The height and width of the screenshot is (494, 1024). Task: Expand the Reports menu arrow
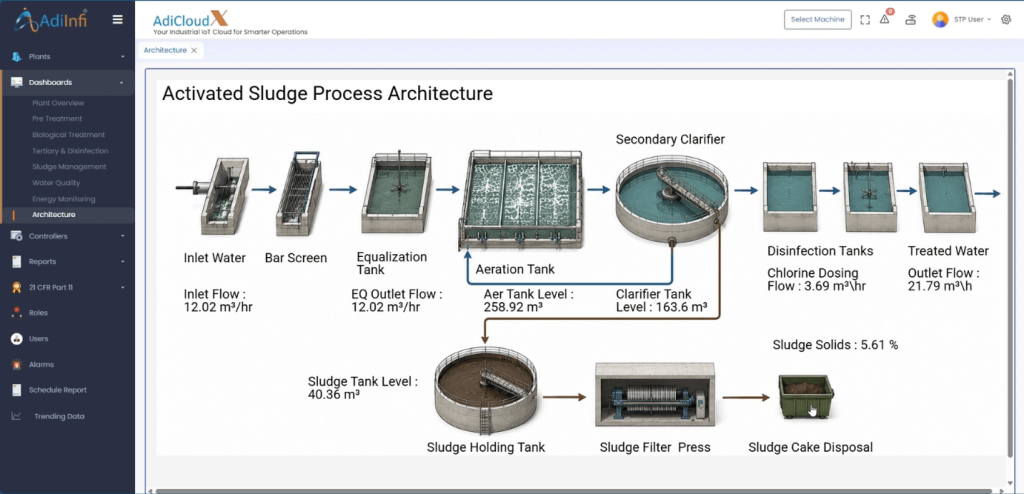point(122,261)
